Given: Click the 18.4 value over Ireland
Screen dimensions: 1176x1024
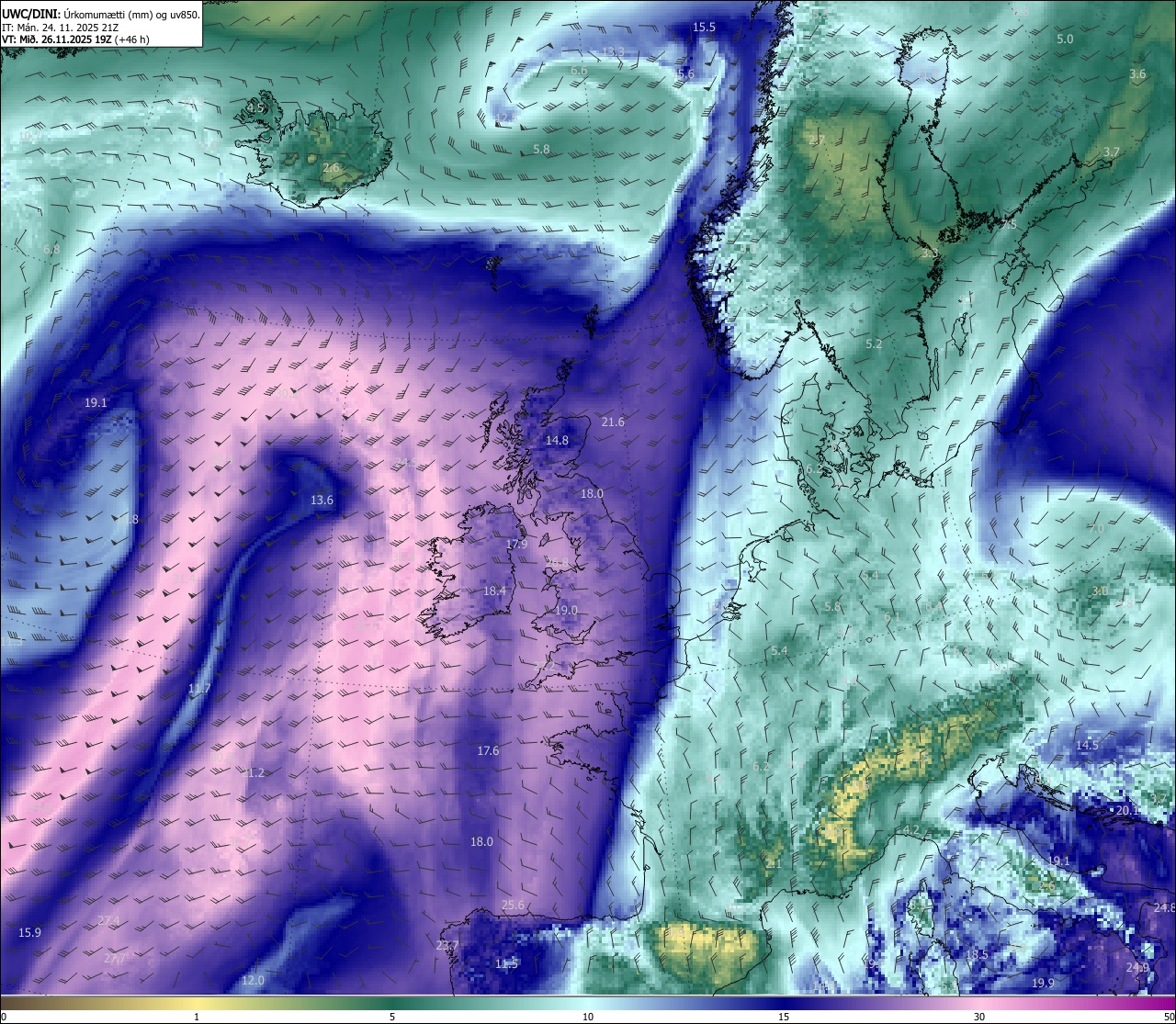Looking at the screenshot, I should point(494,591).
